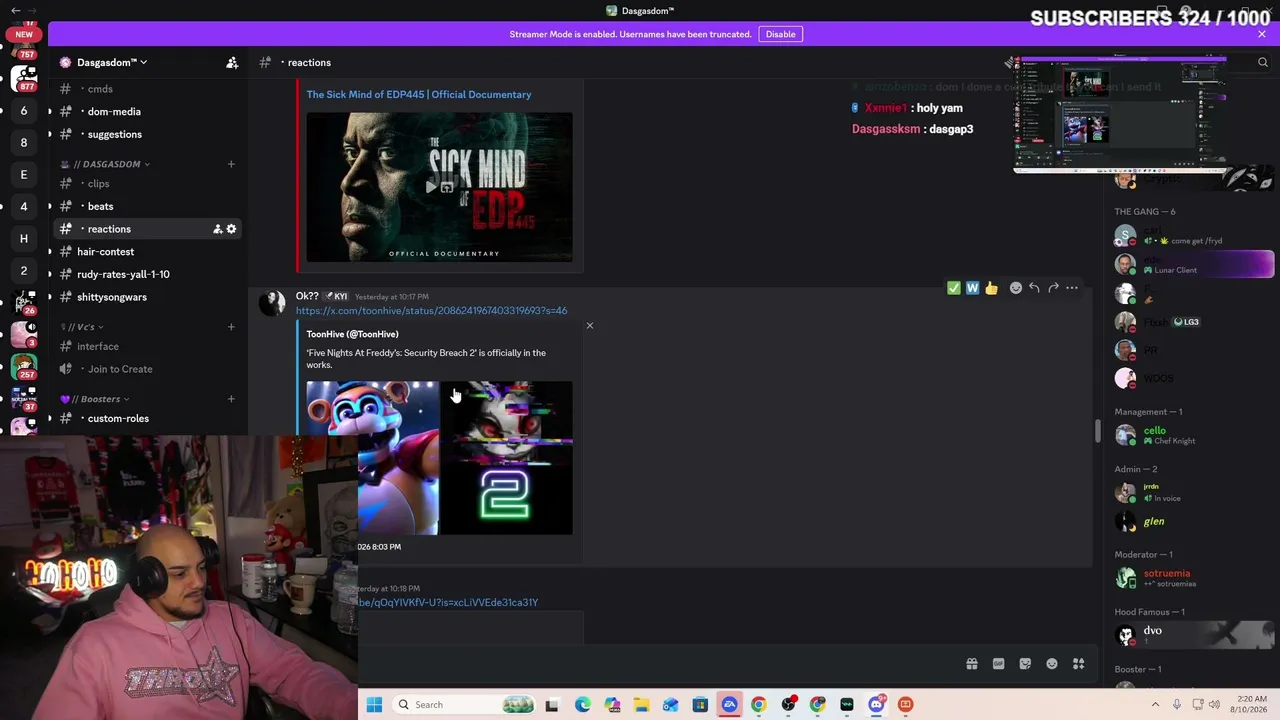Open File Explorer from the taskbar

click(641, 705)
